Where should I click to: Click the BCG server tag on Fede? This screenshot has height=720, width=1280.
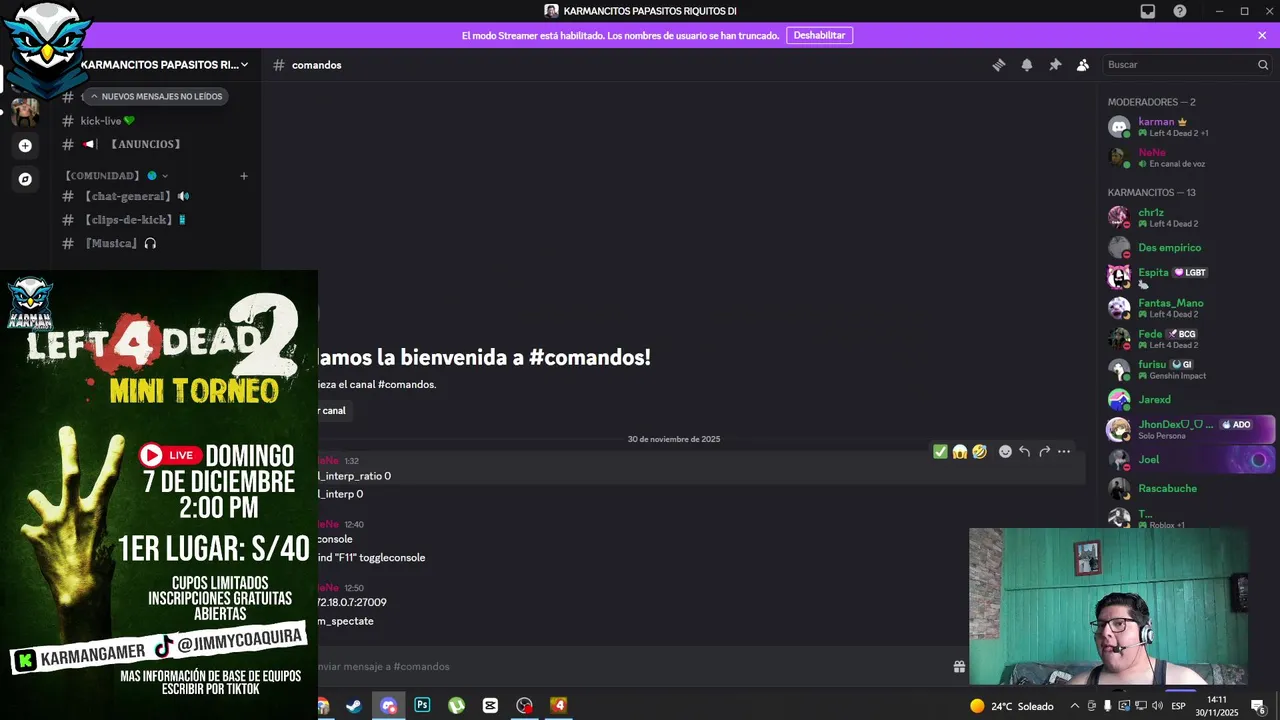1182,334
